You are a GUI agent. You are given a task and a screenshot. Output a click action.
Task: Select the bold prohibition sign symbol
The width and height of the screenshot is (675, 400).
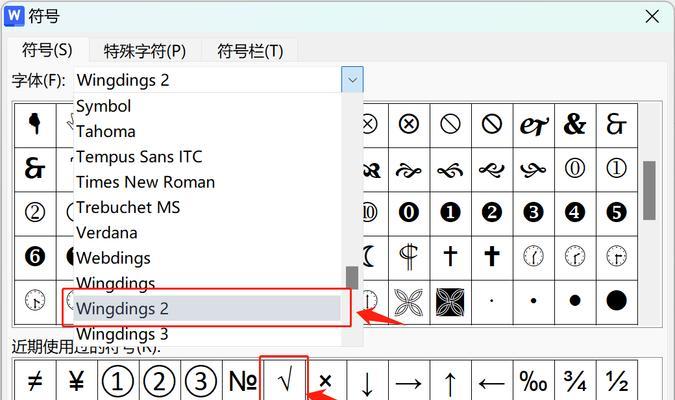click(492, 125)
